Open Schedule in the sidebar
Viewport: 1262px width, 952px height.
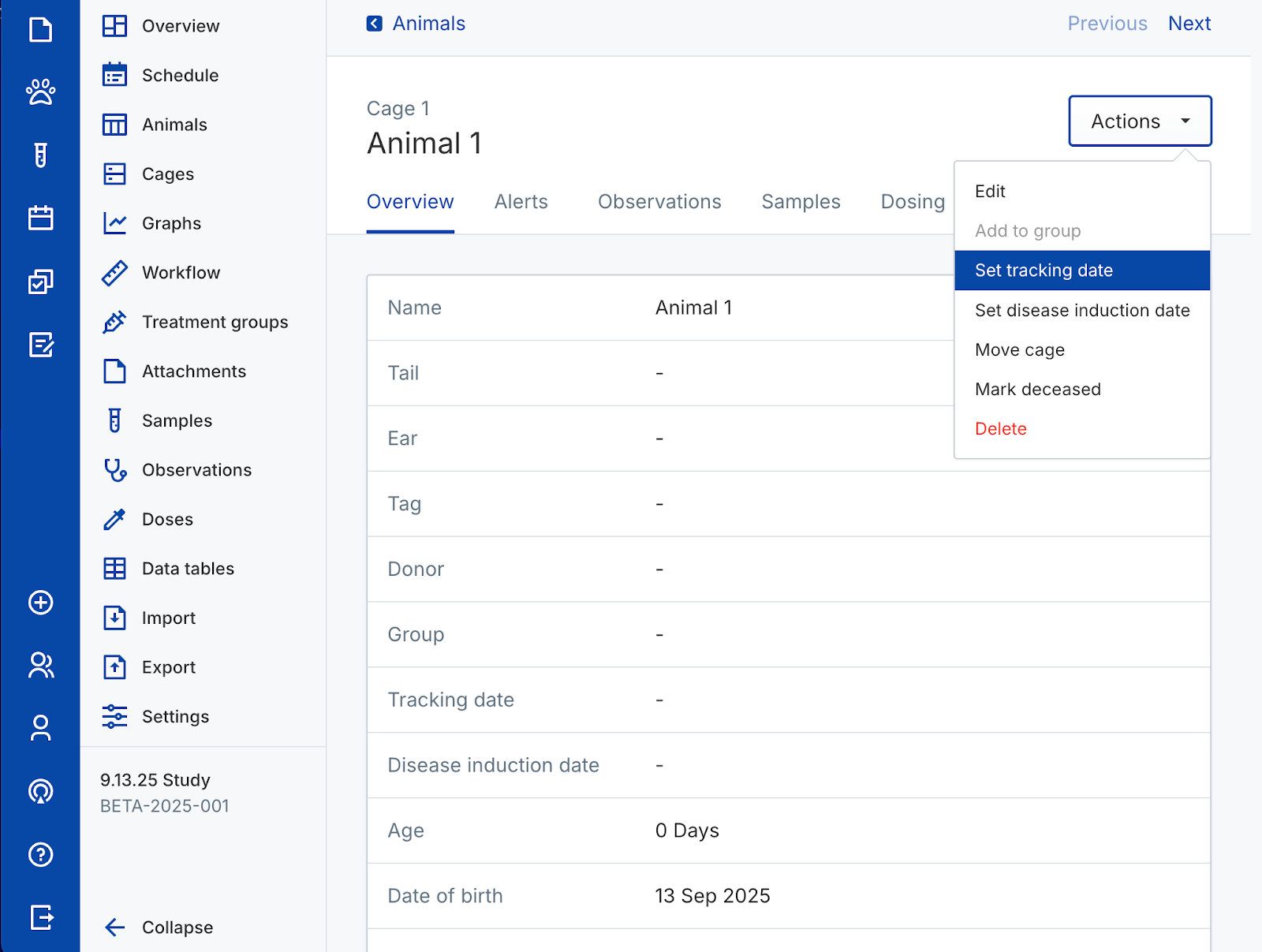180,76
